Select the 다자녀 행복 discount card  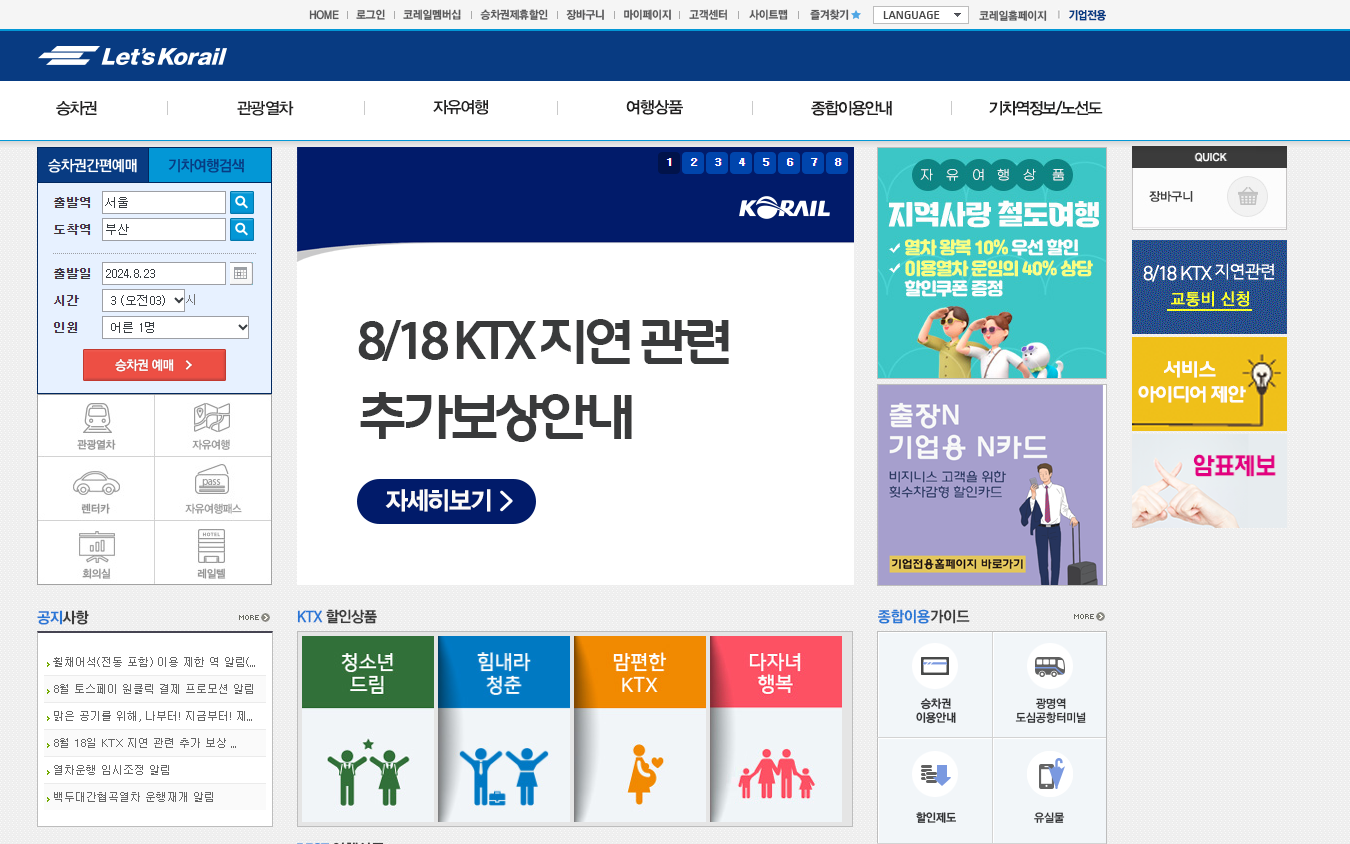pos(776,728)
